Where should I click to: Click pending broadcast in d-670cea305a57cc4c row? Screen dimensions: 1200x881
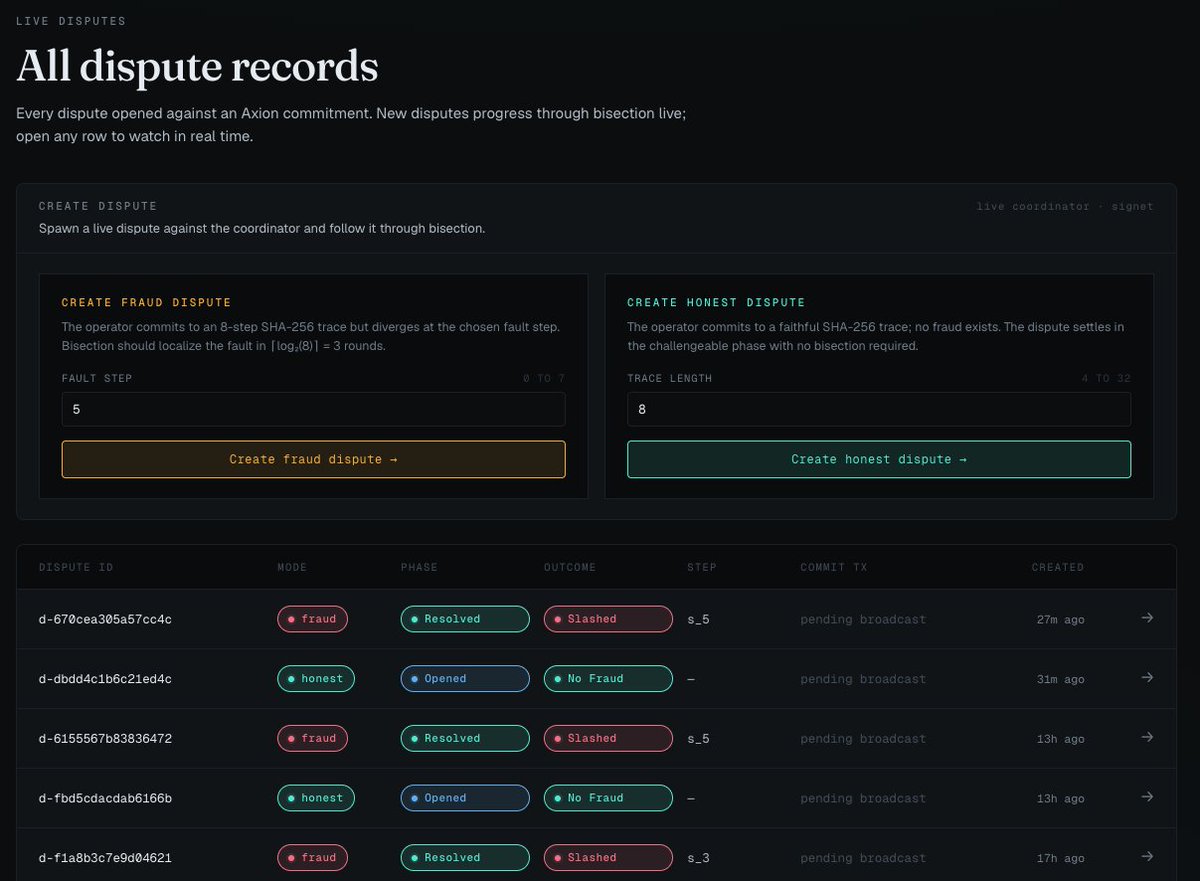coord(863,619)
